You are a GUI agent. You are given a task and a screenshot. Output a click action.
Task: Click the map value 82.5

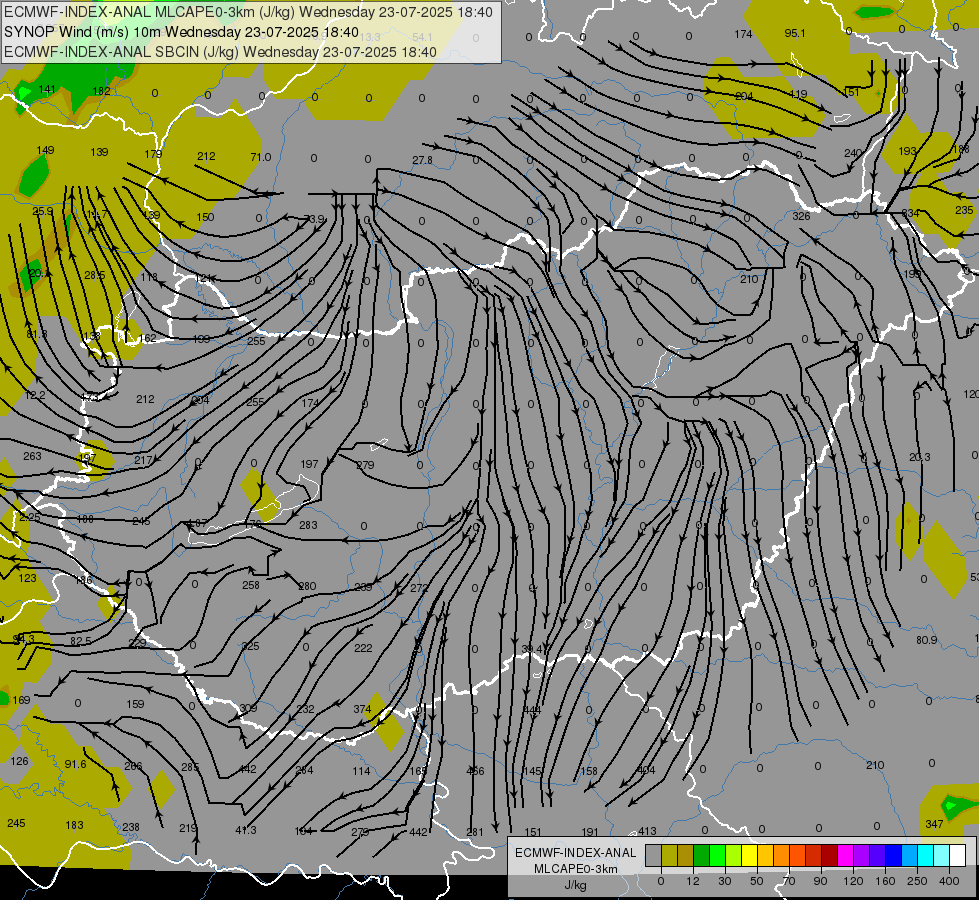coord(81,641)
